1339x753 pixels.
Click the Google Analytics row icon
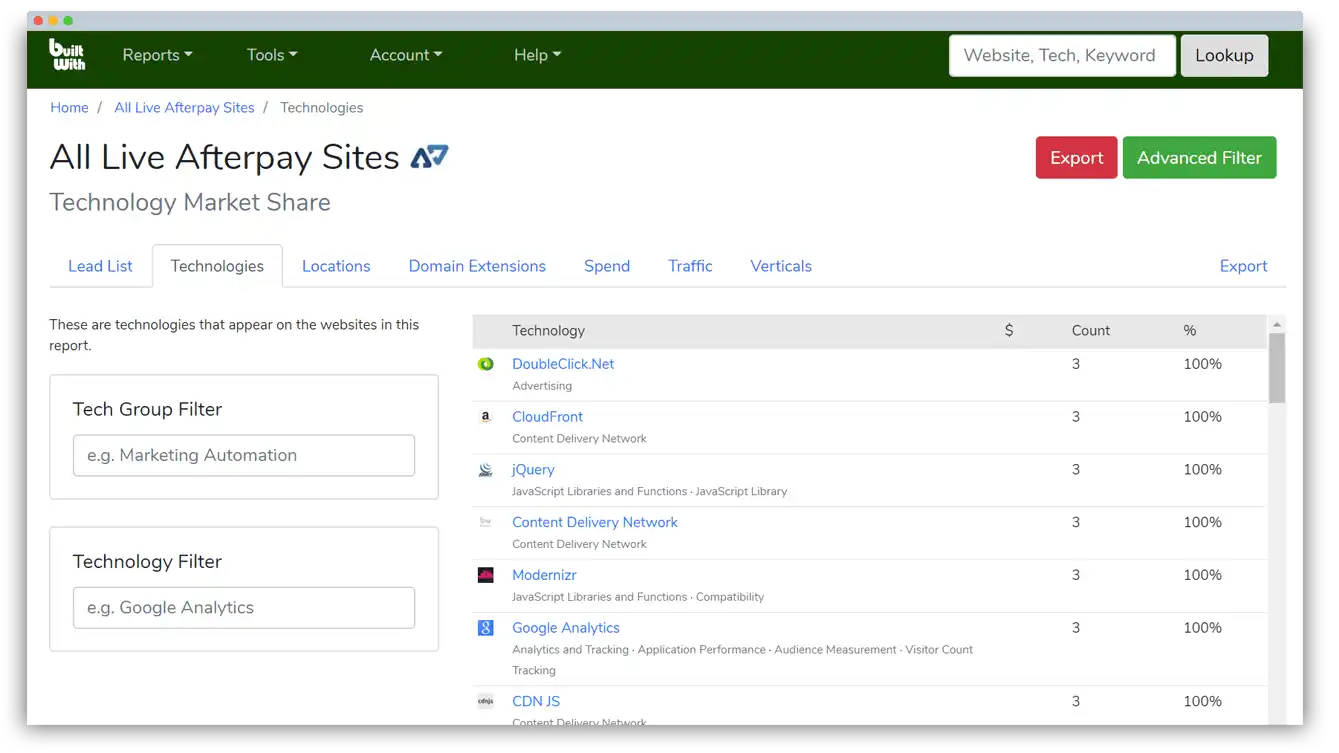click(x=486, y=628)
